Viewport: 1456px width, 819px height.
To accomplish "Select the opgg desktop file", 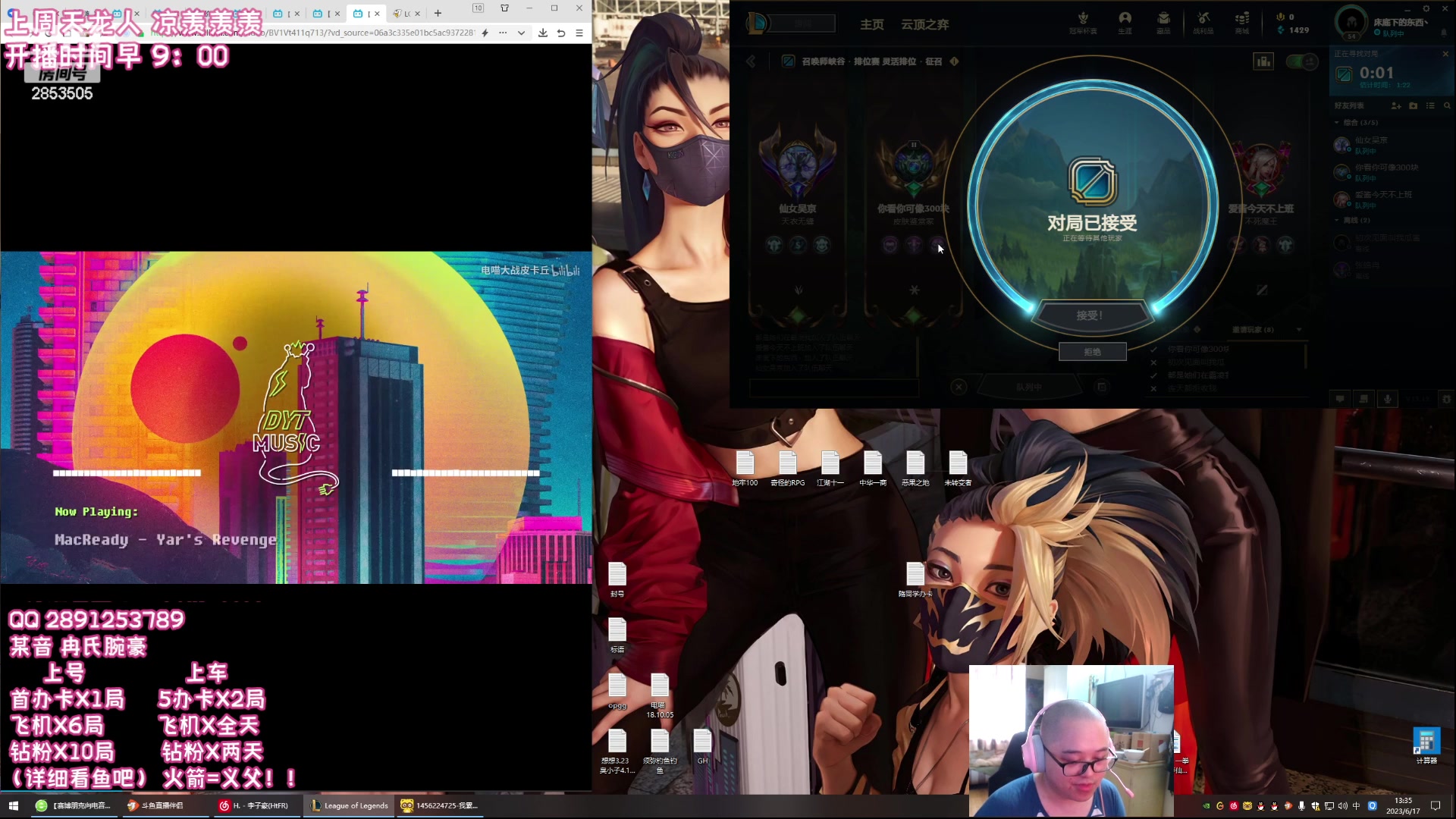I will pyautogui.click(x=617, y=690).
